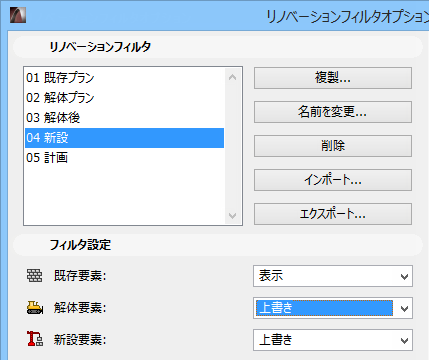429x360 pixels.
Task: Click the red crane icon for 新設要素
Action: point(35,338)
